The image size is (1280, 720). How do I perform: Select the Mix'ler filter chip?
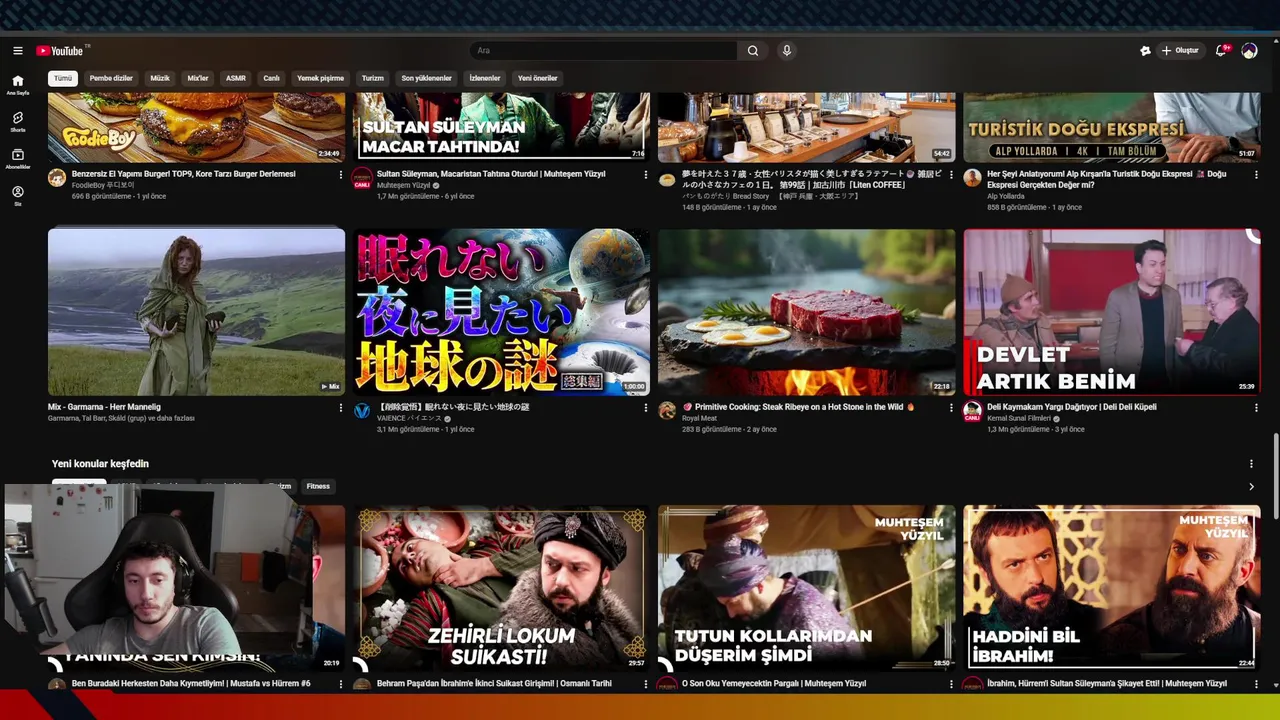198,78
